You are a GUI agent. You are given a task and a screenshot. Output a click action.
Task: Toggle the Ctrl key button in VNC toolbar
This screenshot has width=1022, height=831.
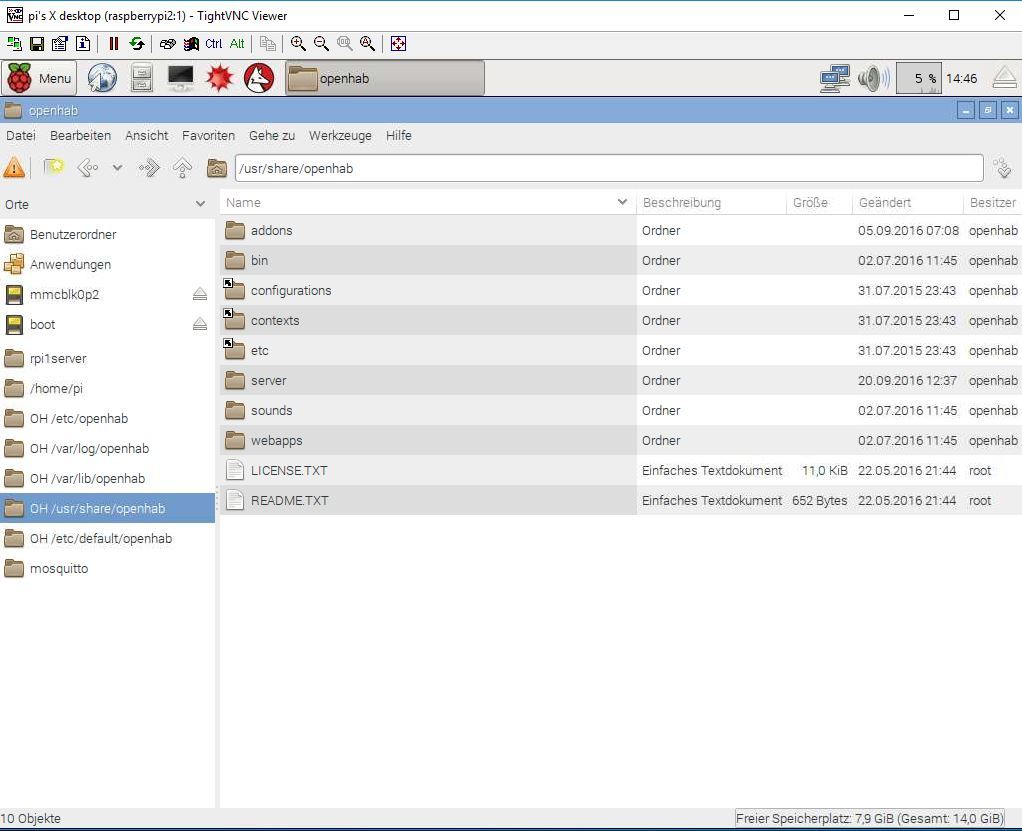coord(214,44)
